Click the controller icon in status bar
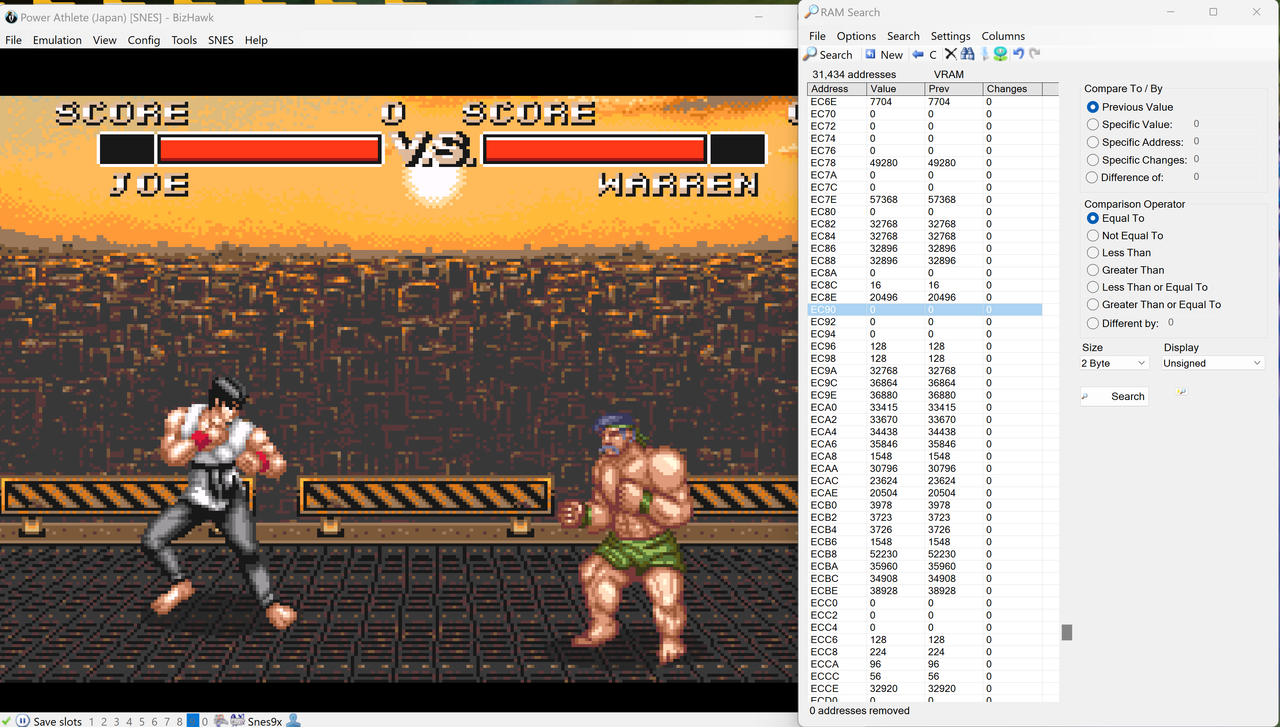Screen dimensions: 1280x727 tap(221, 721)
